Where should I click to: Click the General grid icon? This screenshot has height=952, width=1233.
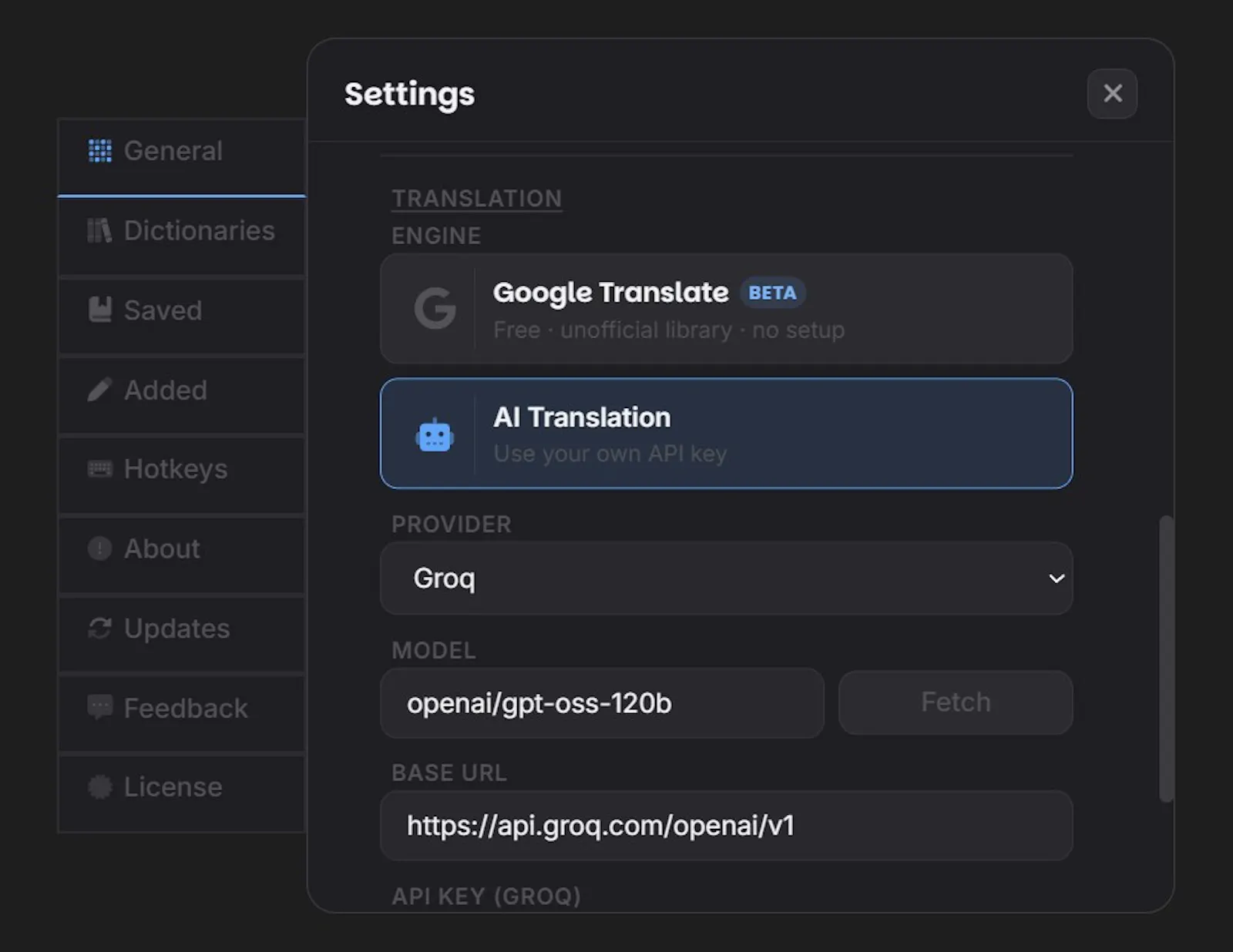click(x=99, y=151)
